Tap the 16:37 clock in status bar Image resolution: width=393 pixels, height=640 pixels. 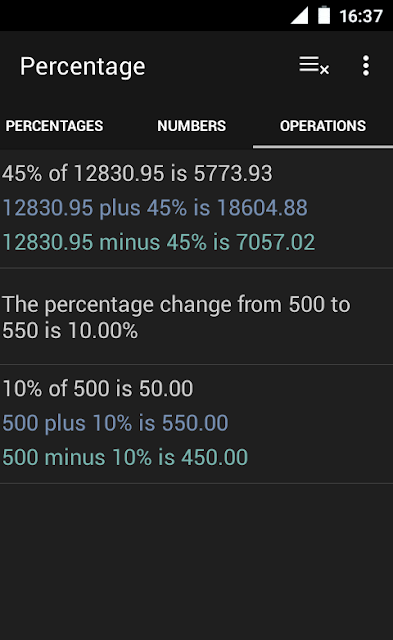click(361, 16)
